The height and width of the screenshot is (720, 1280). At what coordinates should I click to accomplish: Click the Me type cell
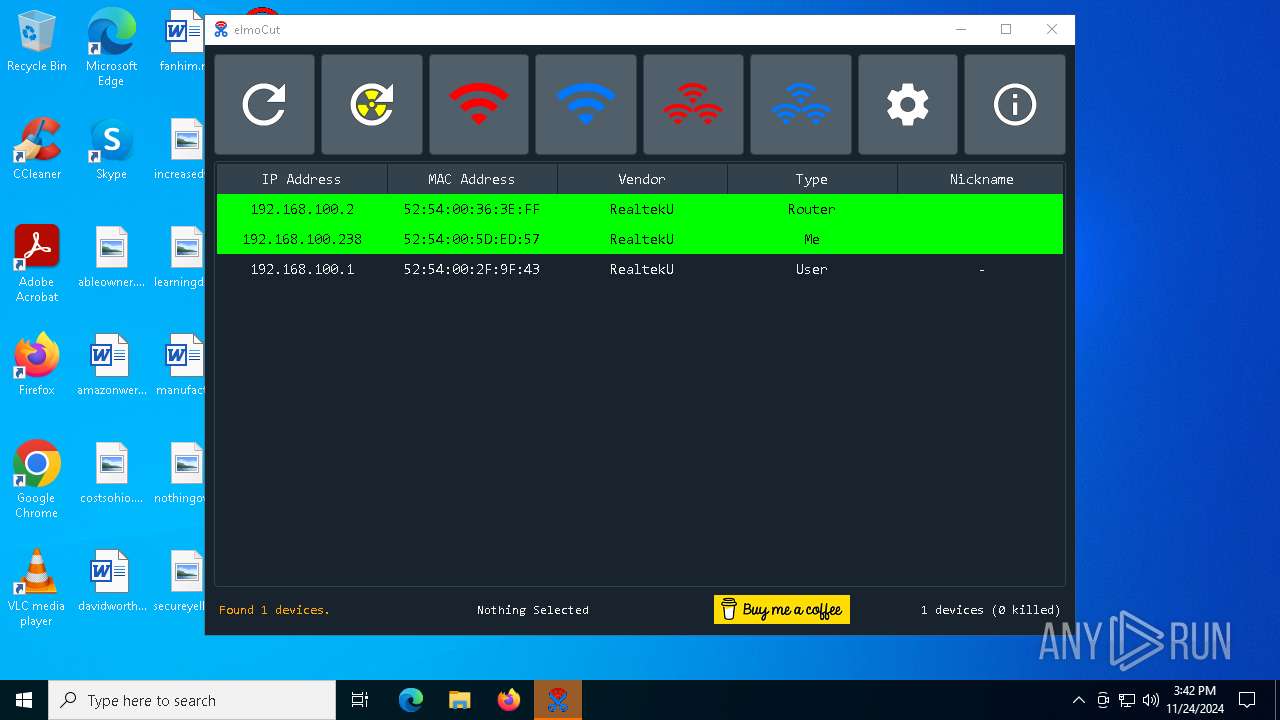[x=812, y=239]
